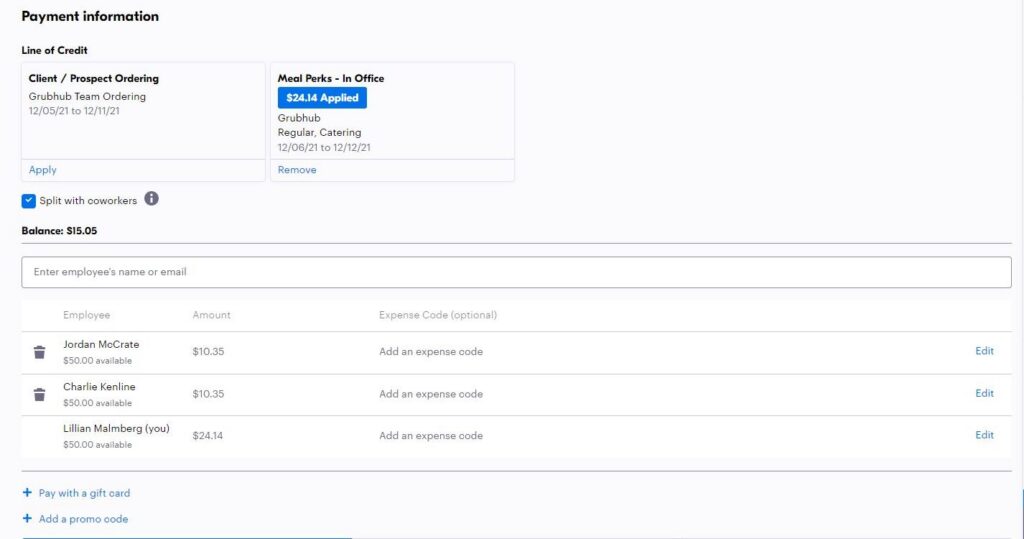Select the Client / Prospect Ordering card title
The height and width of the screenshot is (539, 1024).
point(94,78)
